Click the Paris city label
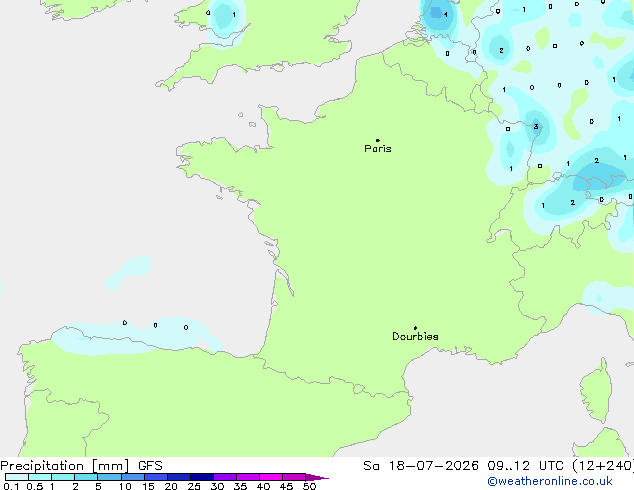Image resolution: width=634 pixels, height=490 pixels. [378, 148]
